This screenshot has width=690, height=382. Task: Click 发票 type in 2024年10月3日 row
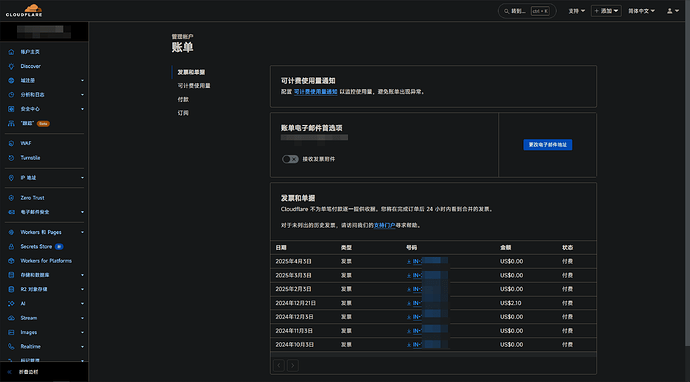[346, 345]
